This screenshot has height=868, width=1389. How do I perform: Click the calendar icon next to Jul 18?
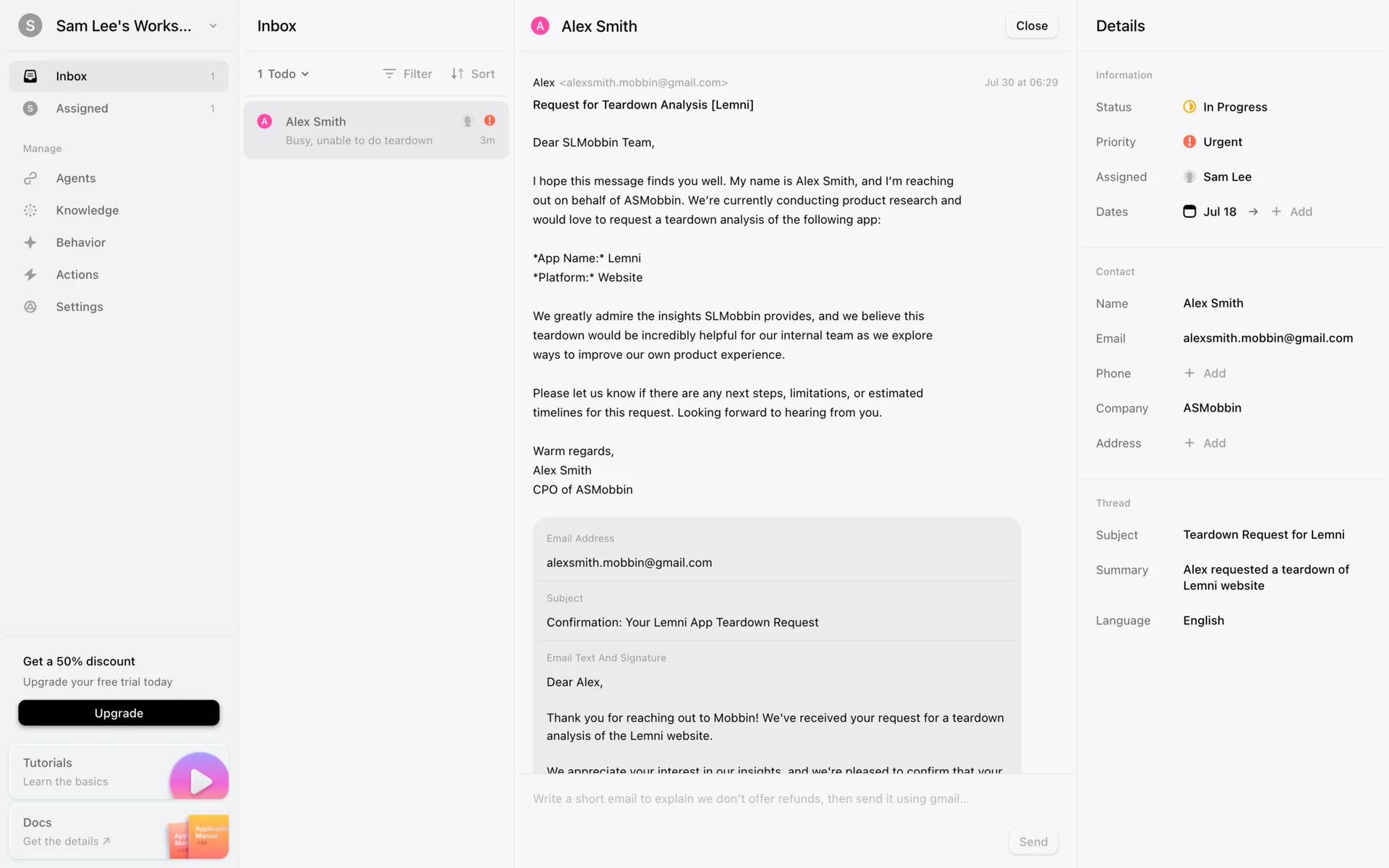tap(1189, 211)
